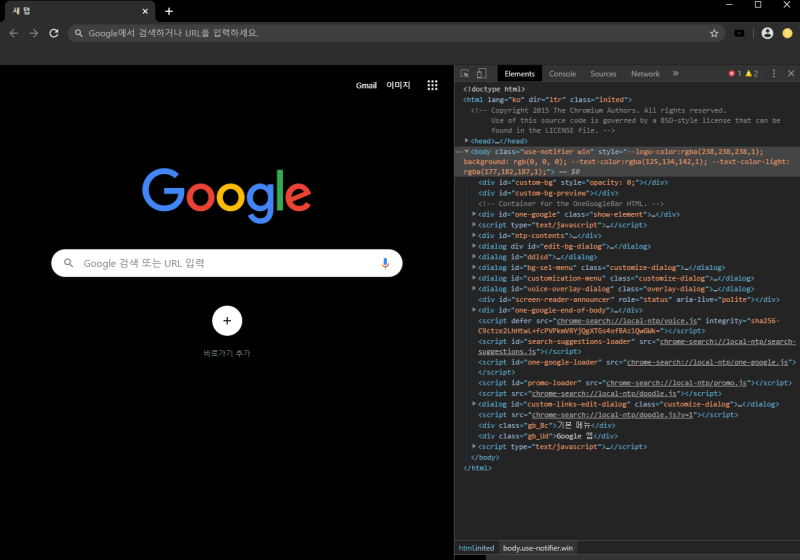Click the yellow warning count icon

[x=748, y=73]
